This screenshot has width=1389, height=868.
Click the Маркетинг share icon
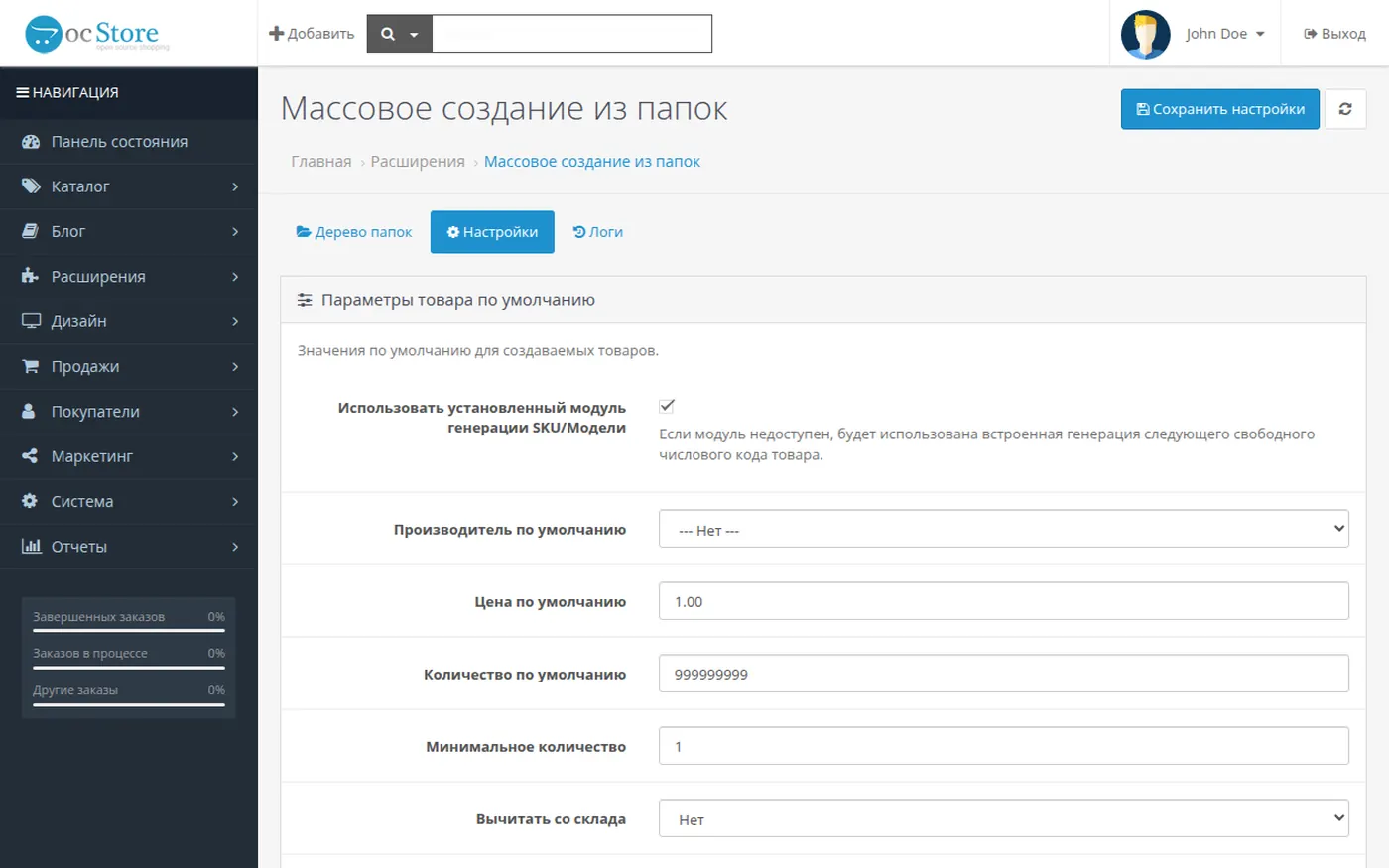pos(30,456)
